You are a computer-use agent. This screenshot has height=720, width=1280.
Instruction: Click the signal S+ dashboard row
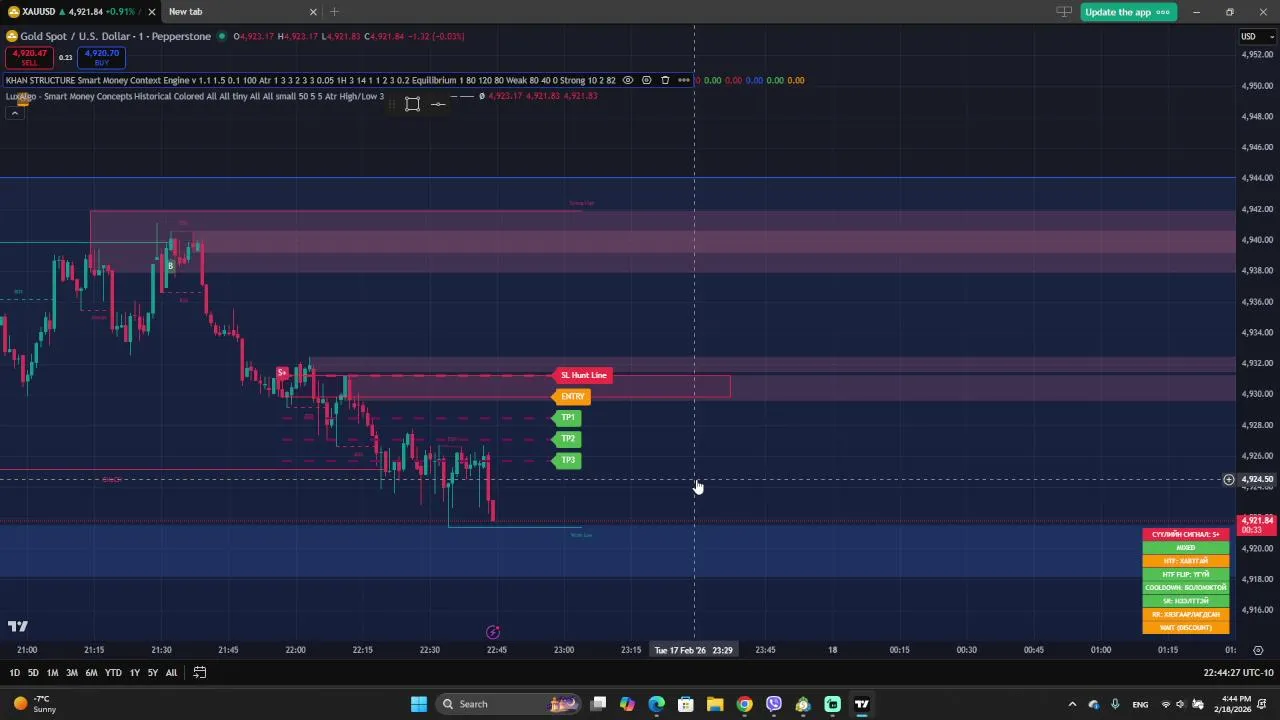point(1186,534)
